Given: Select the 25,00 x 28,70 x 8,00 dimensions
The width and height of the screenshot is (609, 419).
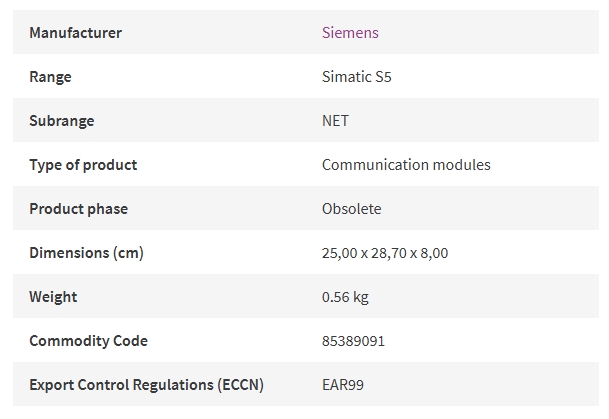Looking at the screenshot, I should (x=385, y=253).
